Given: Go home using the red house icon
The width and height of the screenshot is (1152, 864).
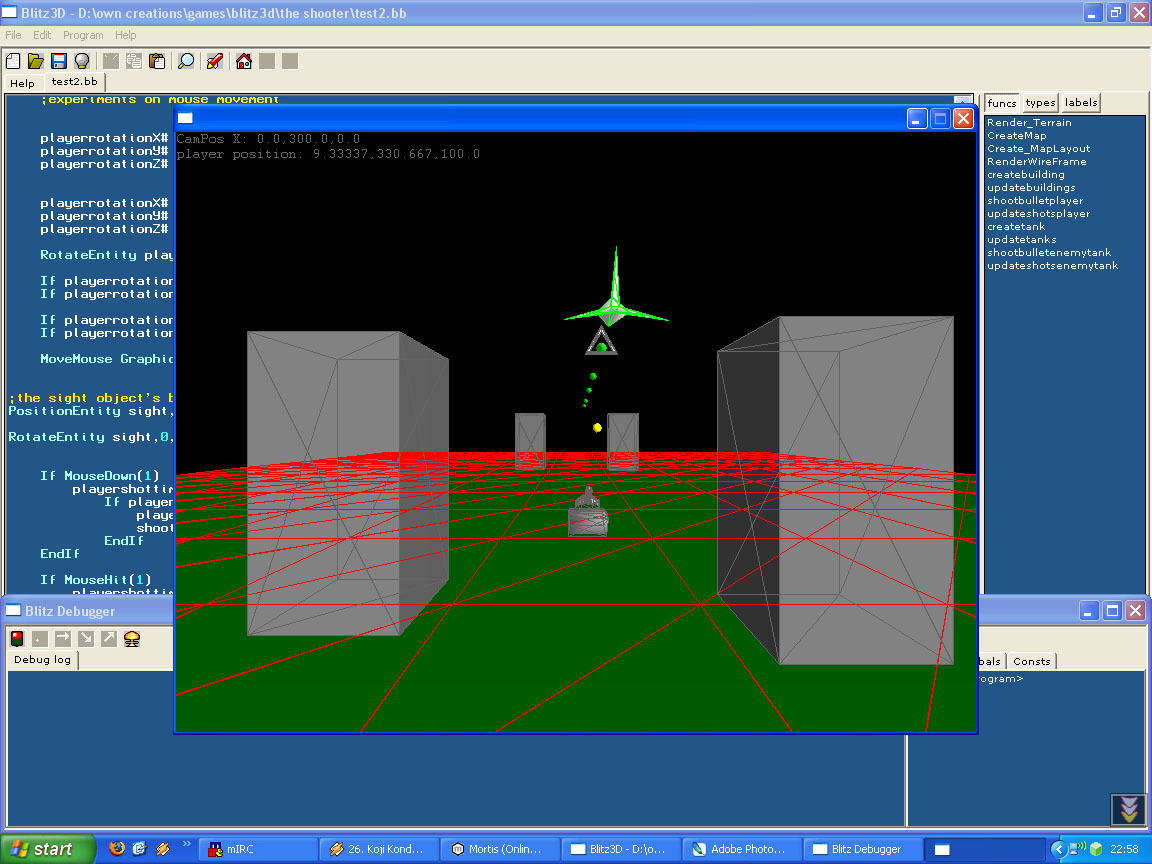Looking at the screenshot, I should [244, 61].
